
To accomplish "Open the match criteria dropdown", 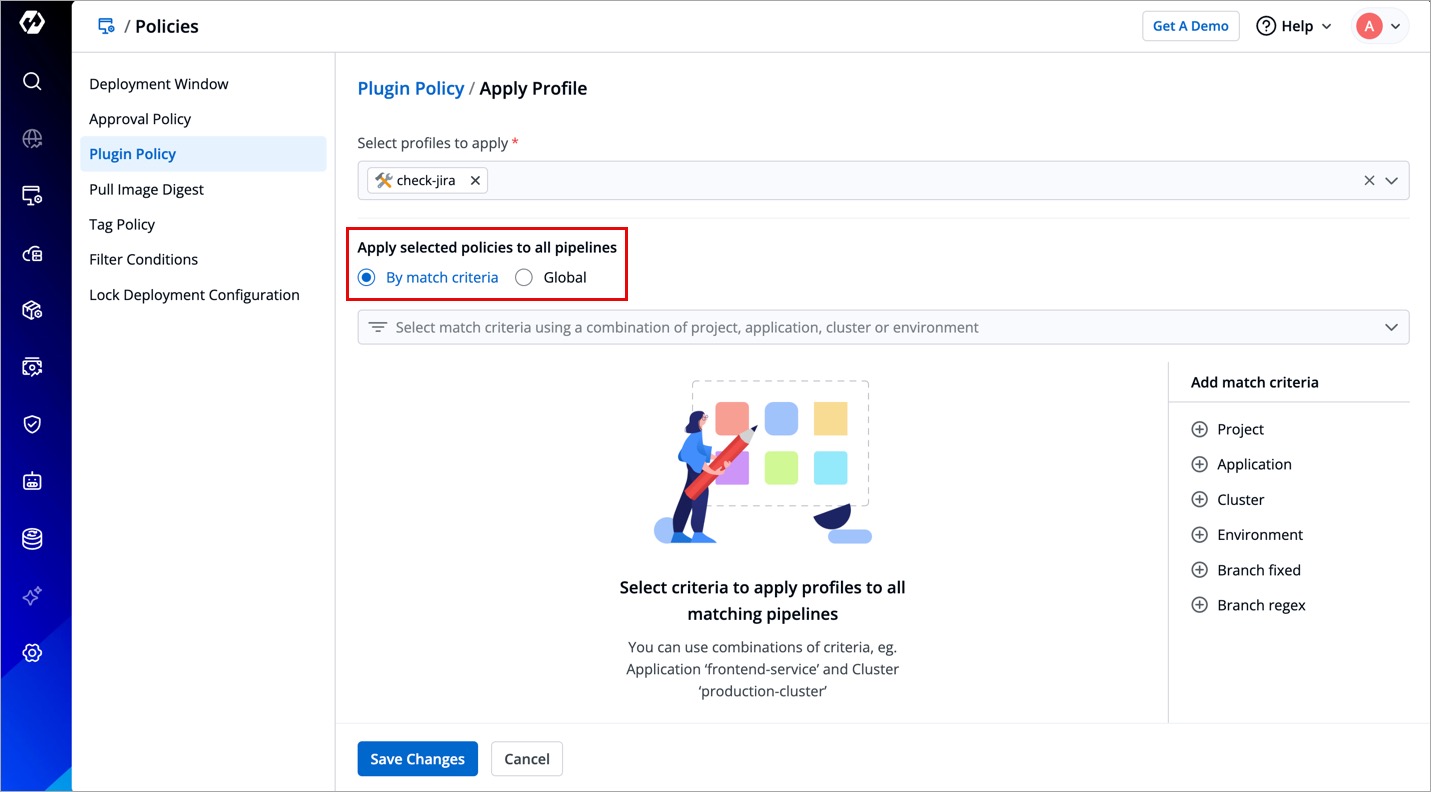I will coord(1390,328).
